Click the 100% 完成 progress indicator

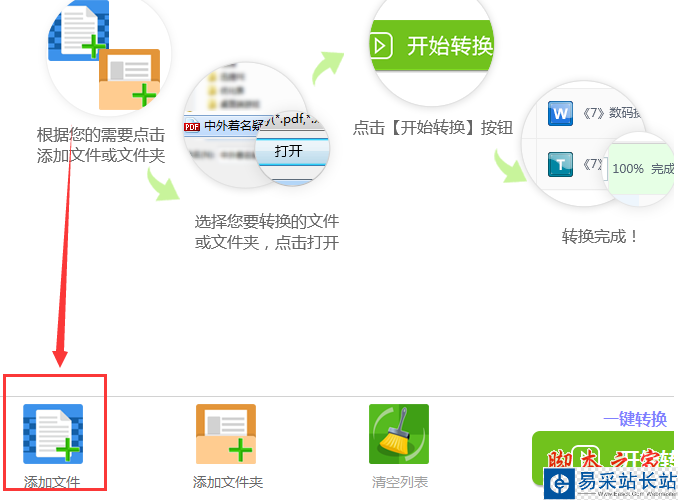pyautogui.click(x=643, y=169)
